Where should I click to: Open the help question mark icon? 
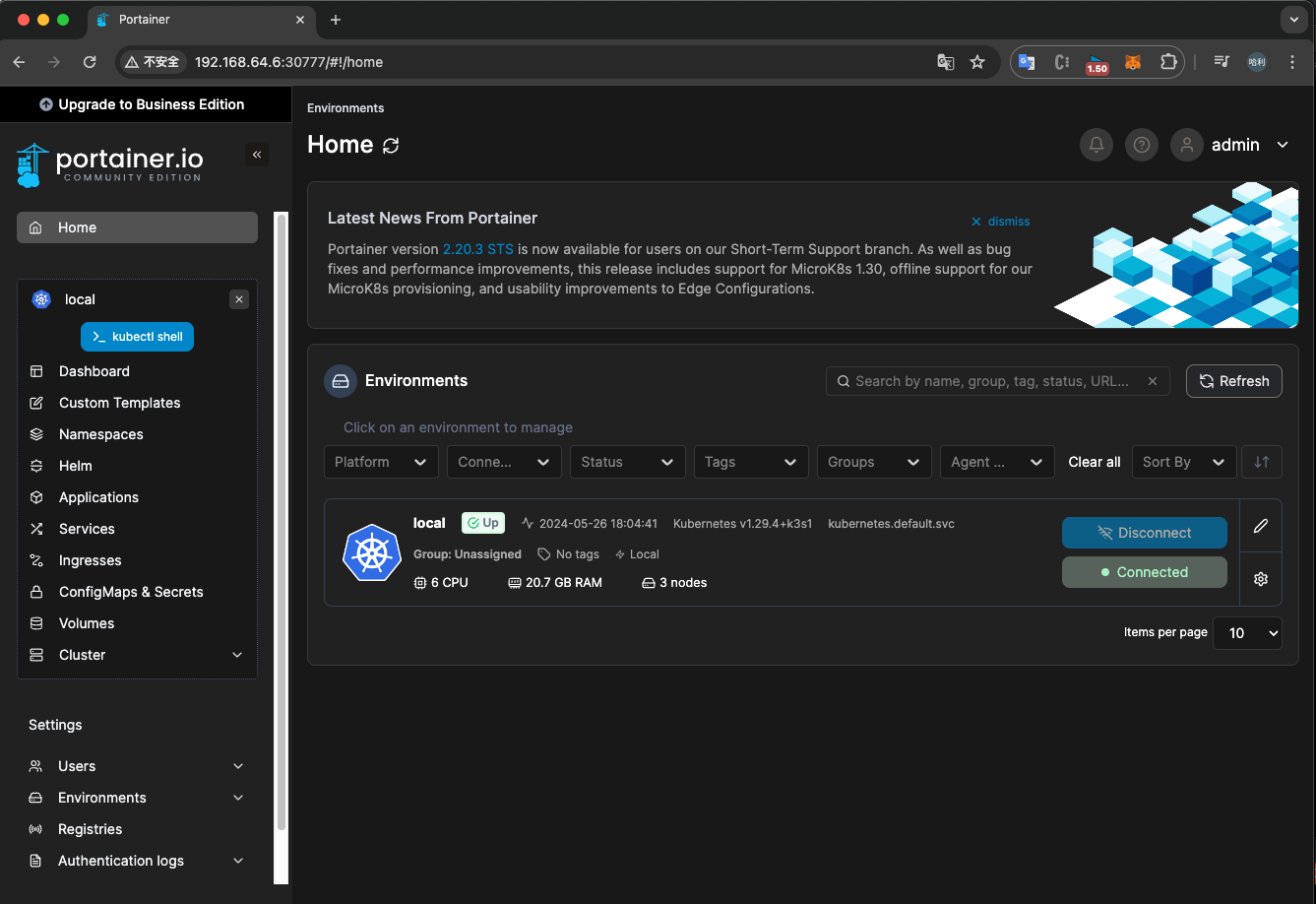pyautogui.click(x=1141, y=145)
